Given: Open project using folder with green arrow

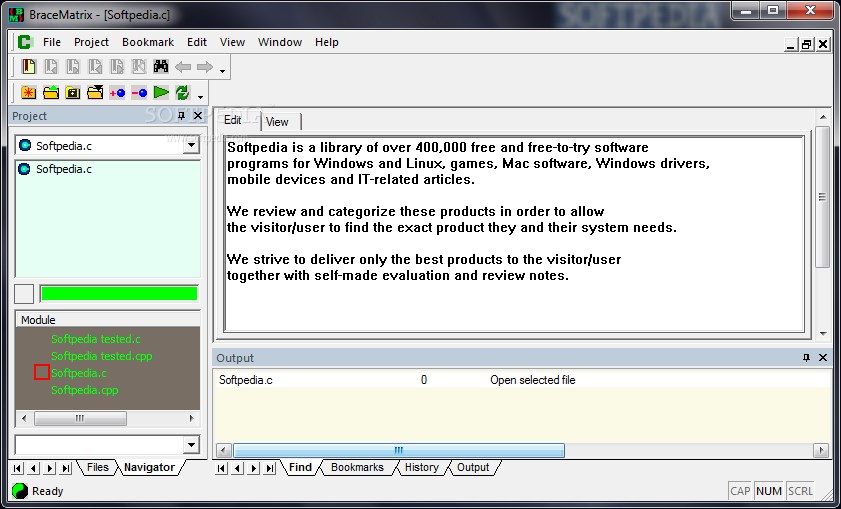Looking at the screenshot, I should [51, 93].
